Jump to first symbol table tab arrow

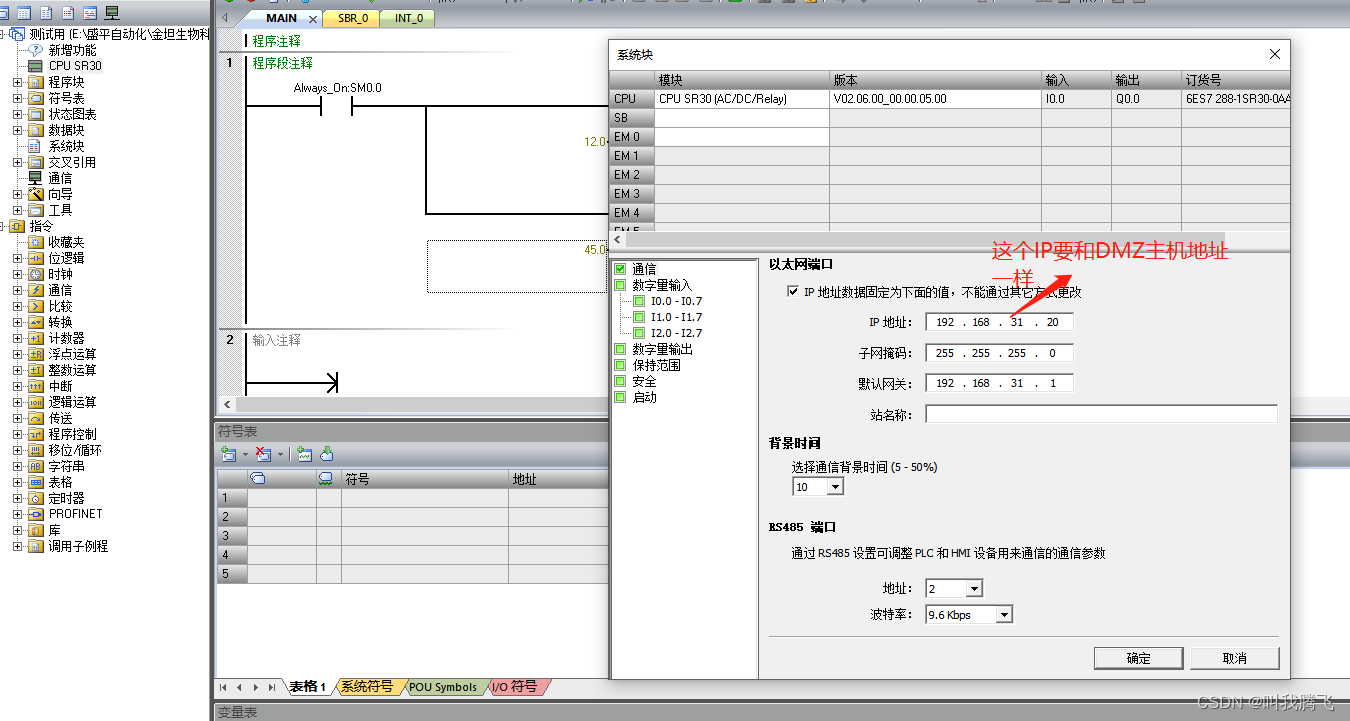click(223, 687)
